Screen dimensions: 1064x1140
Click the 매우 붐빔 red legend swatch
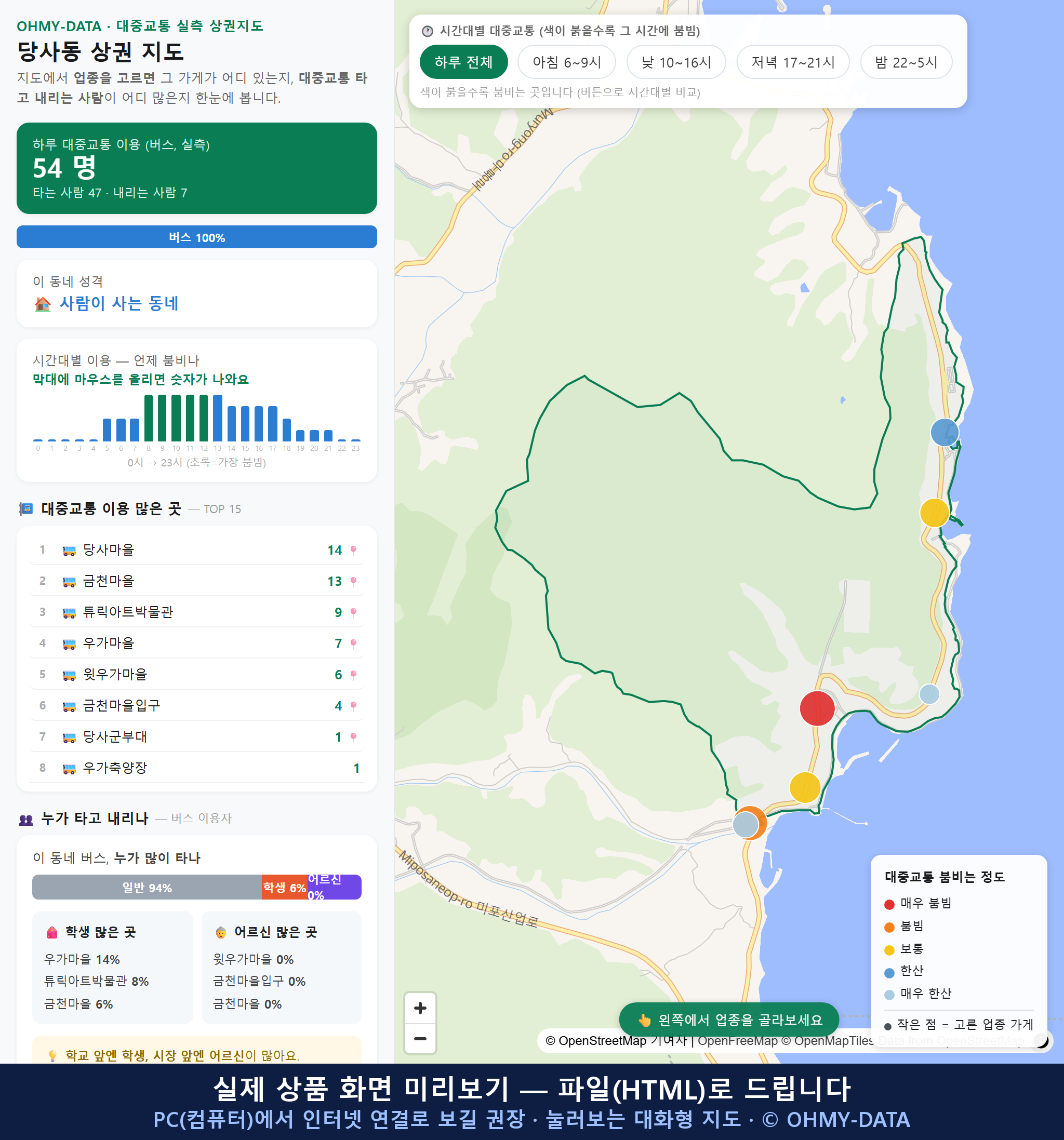889,904
